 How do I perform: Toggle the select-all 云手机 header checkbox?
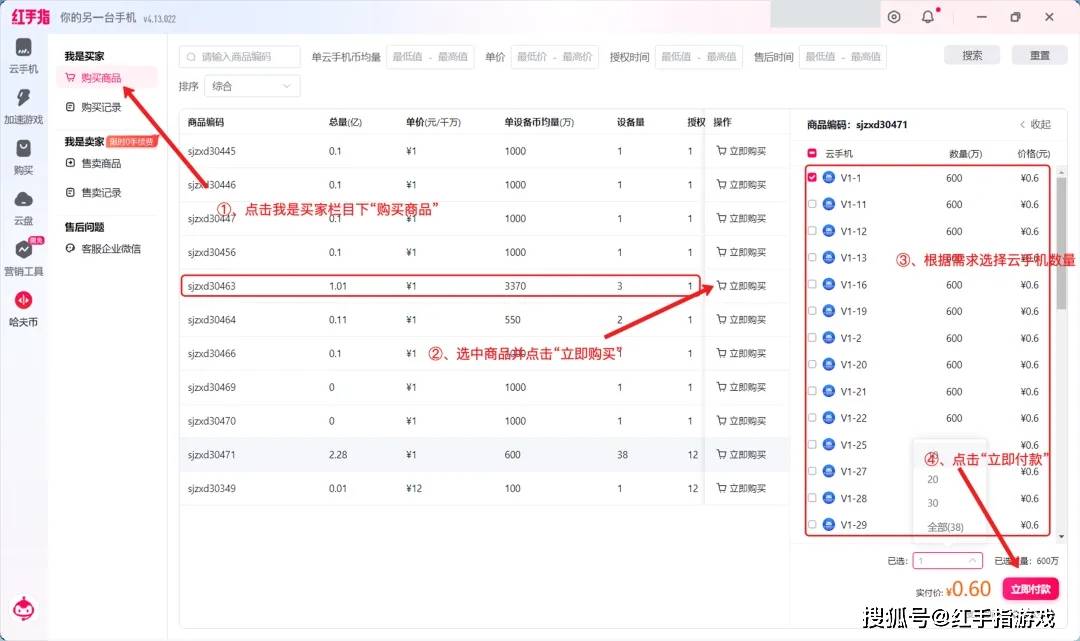[812, 153]
